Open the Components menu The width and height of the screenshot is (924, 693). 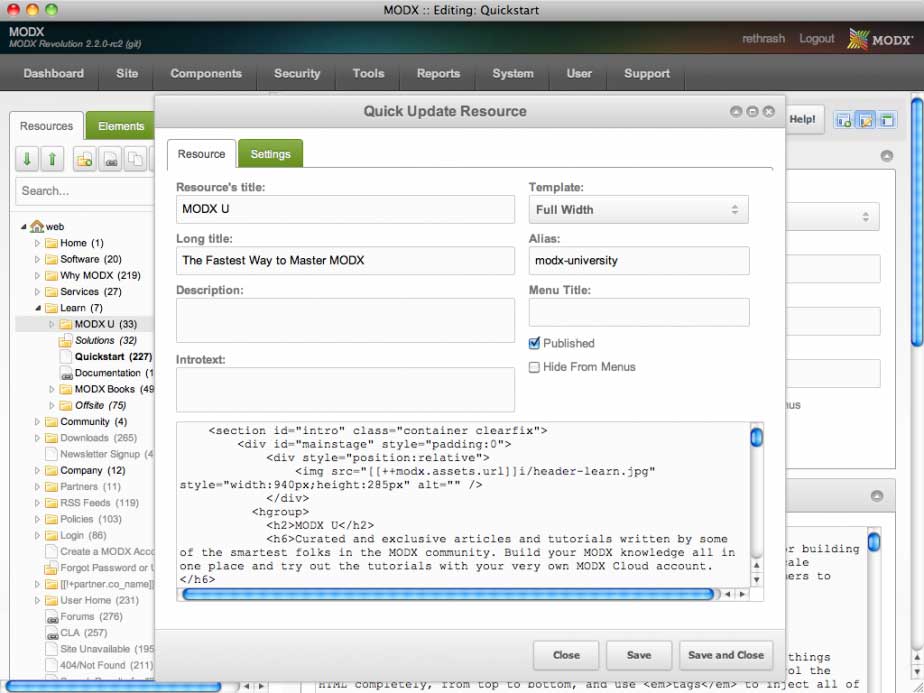pyautogui.click(x=206, y=74)
